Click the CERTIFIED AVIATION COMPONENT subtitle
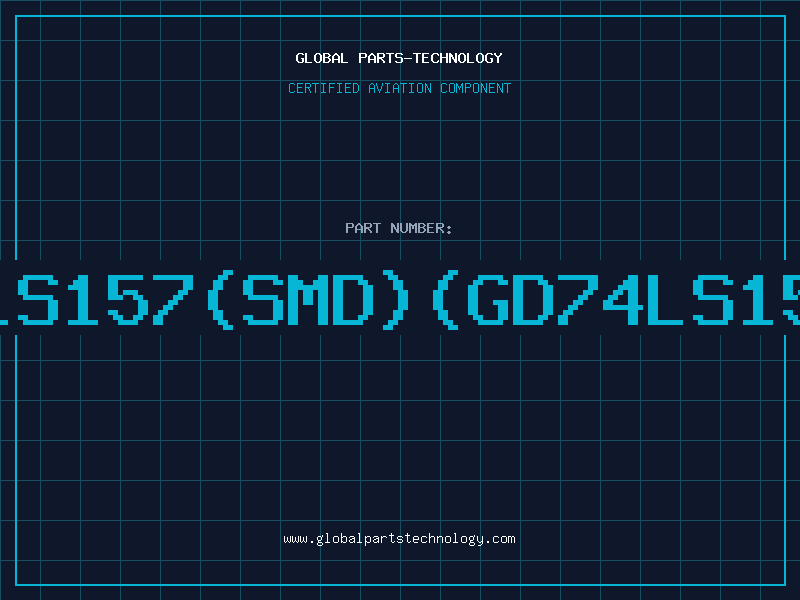The width and height of the screenshot is (800, 600). (399, 88)
